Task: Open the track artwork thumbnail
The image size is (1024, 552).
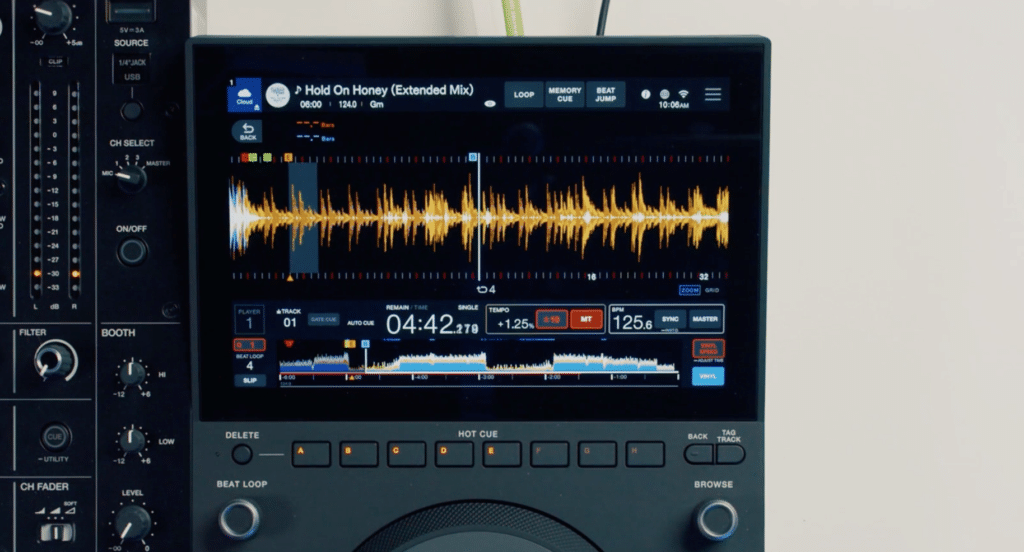Action: coord(278,95)
